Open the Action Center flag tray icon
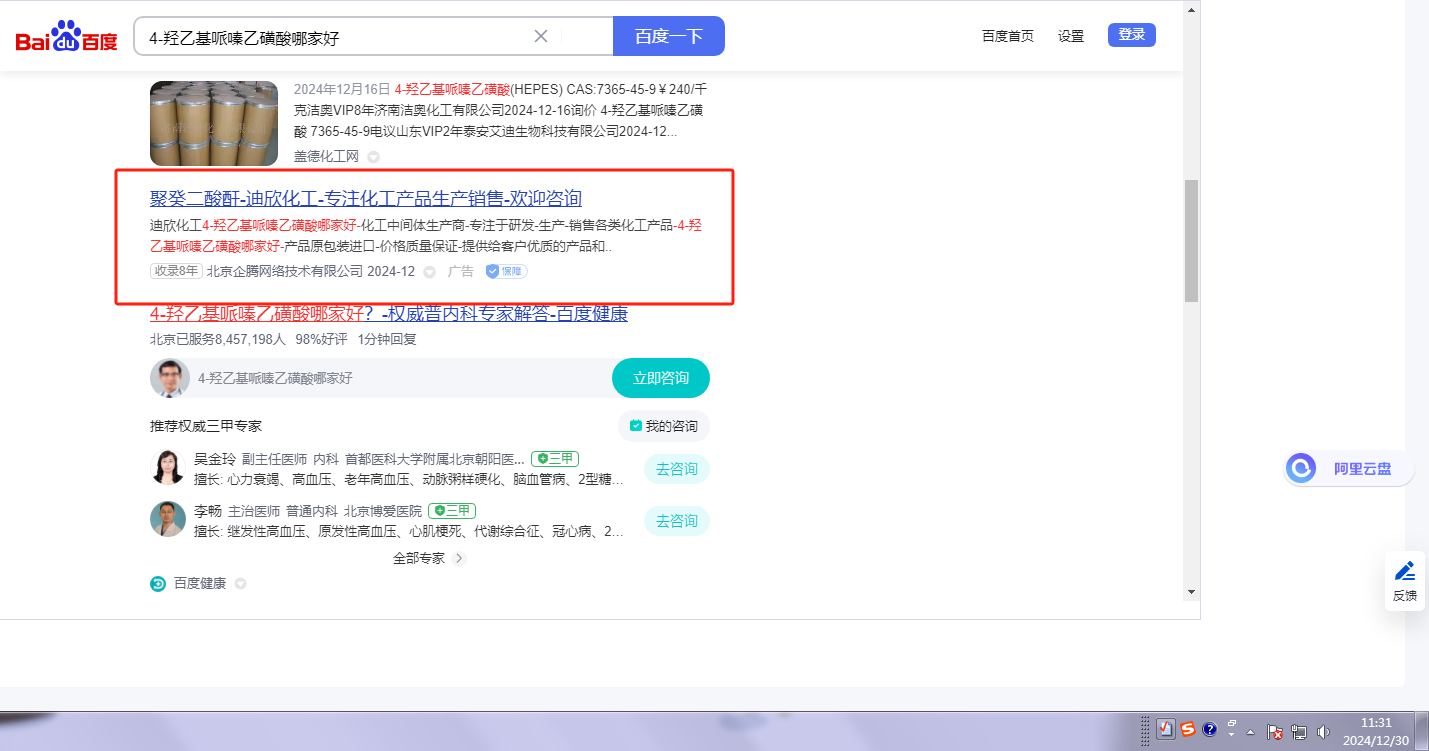 (1275, 731)
